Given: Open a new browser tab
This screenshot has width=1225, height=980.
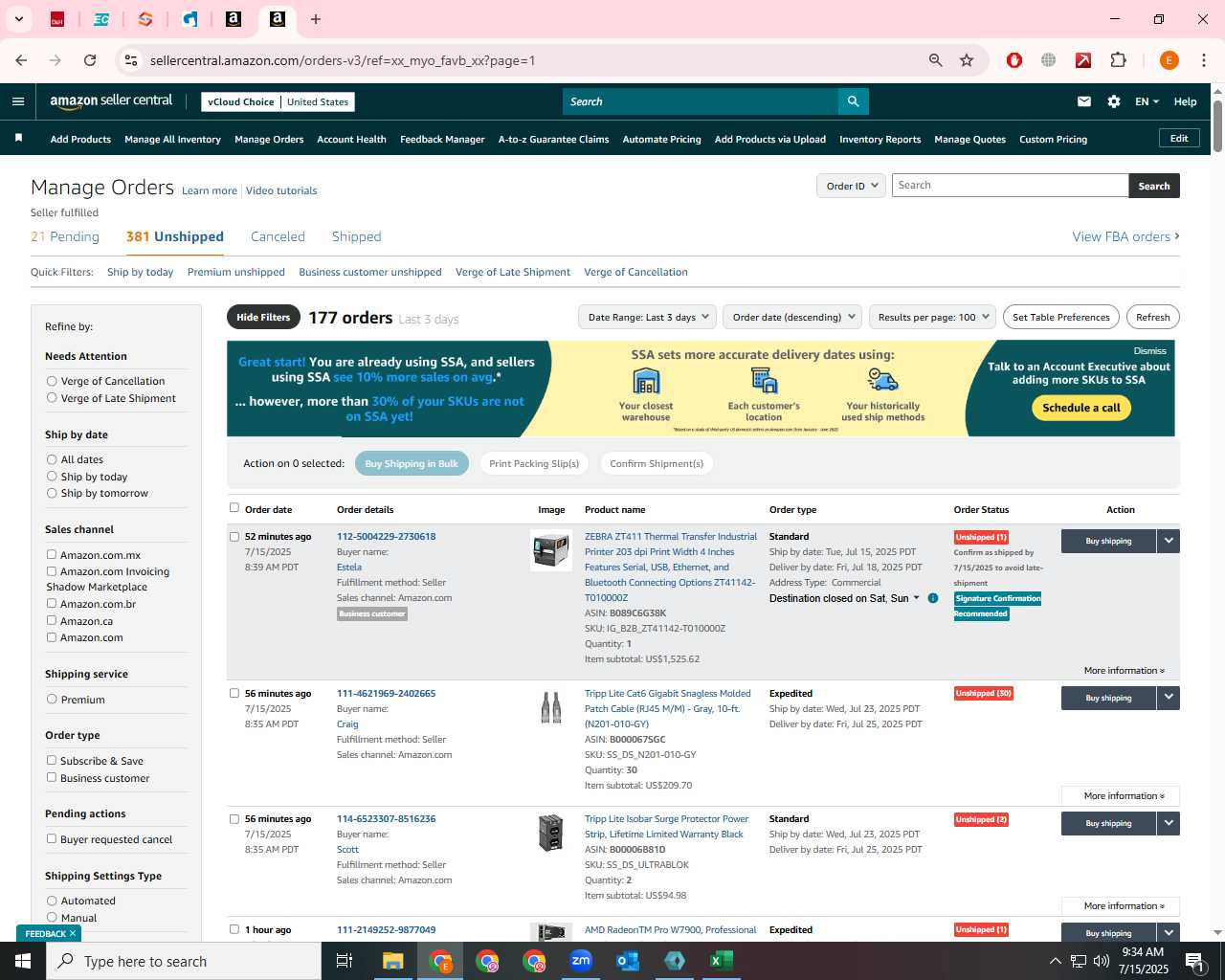Looking at the screenshot, I should tap(316, 19).
